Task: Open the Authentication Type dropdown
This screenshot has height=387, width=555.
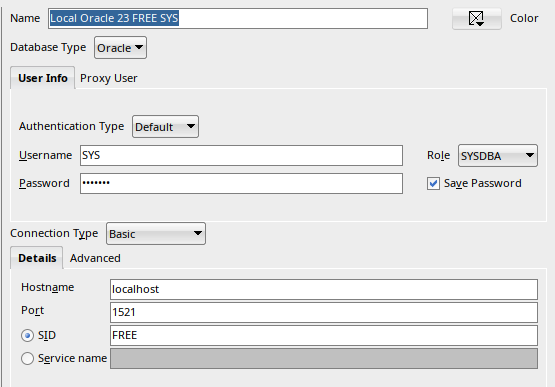Action: [165, 126]
